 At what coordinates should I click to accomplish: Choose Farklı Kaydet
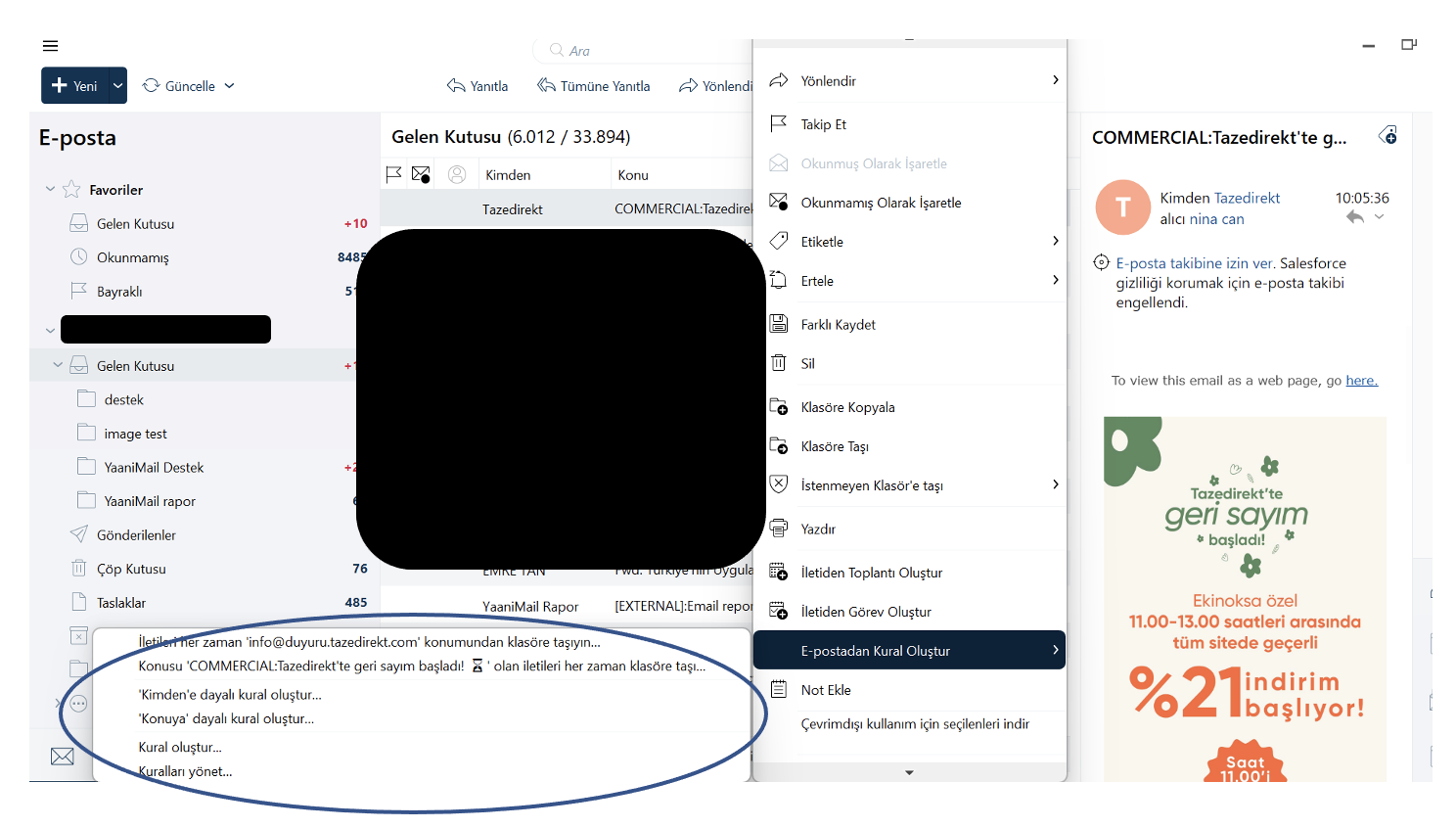tap(910, 325)
